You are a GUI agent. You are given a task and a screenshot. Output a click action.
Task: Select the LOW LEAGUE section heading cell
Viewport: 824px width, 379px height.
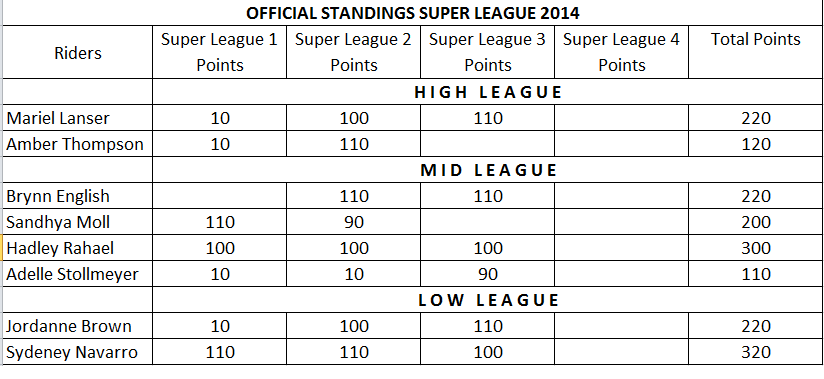(488, 300)
